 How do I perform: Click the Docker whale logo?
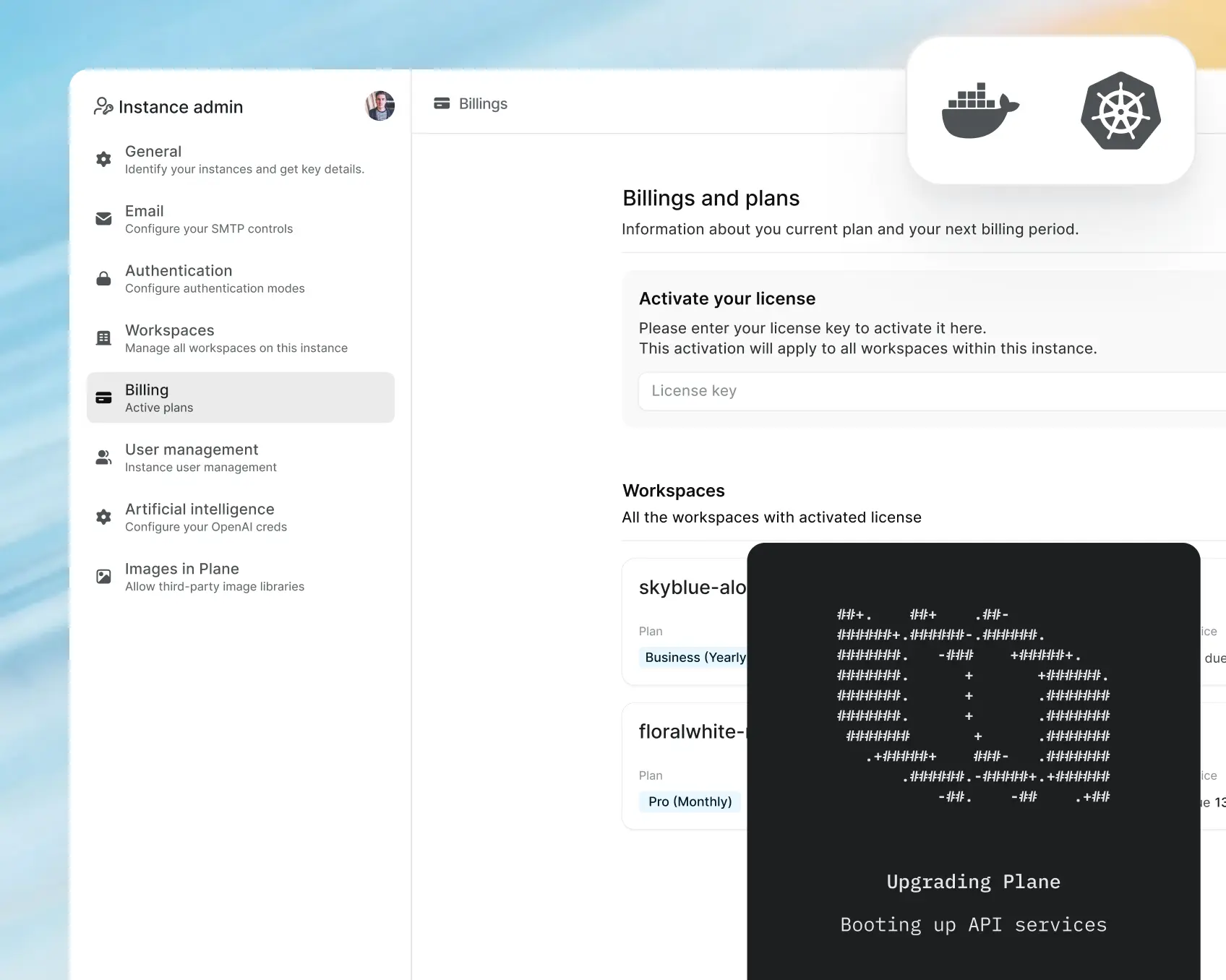980,110
